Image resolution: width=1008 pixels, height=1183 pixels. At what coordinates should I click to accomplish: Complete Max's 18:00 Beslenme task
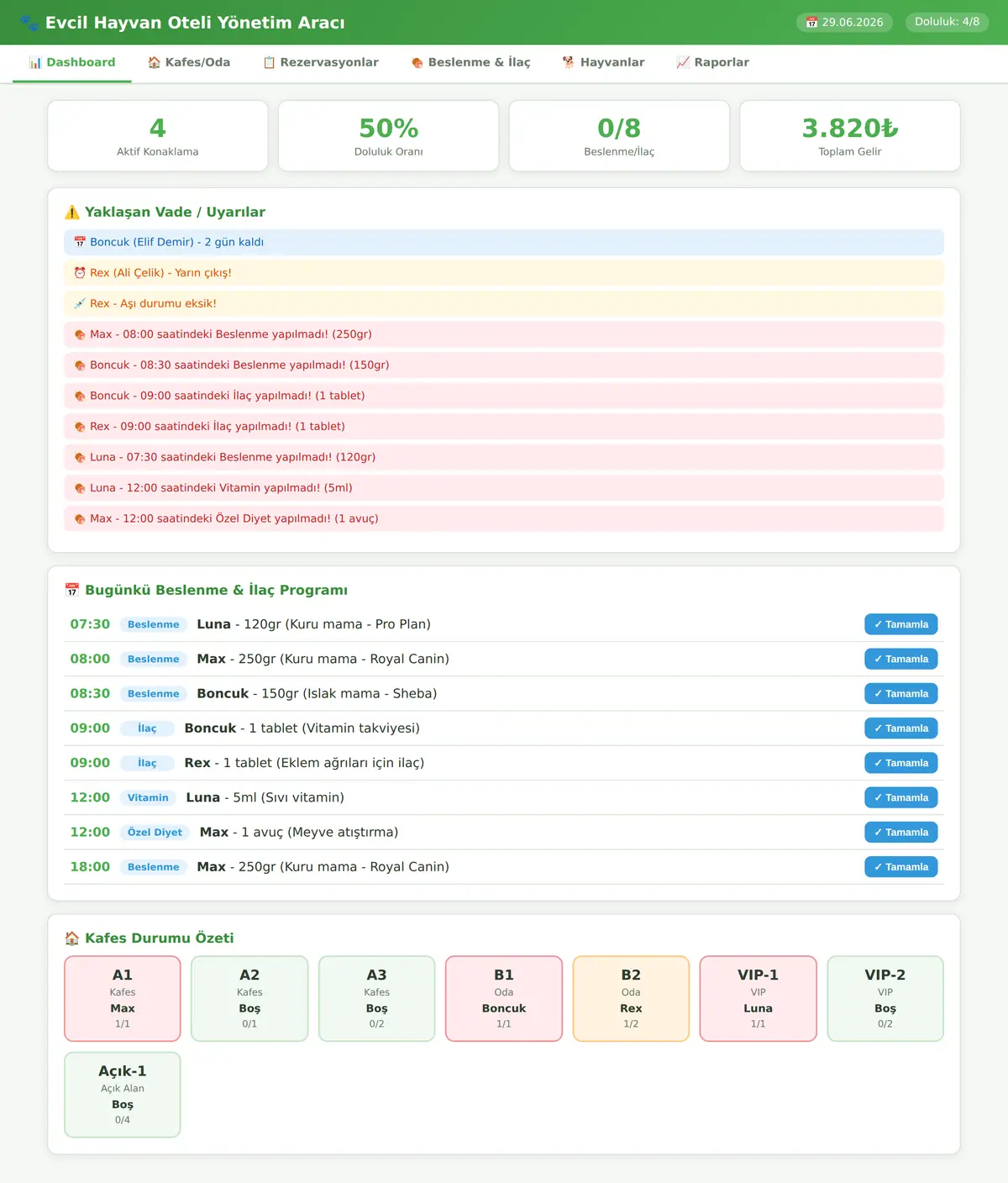click(x=900, y=867)
